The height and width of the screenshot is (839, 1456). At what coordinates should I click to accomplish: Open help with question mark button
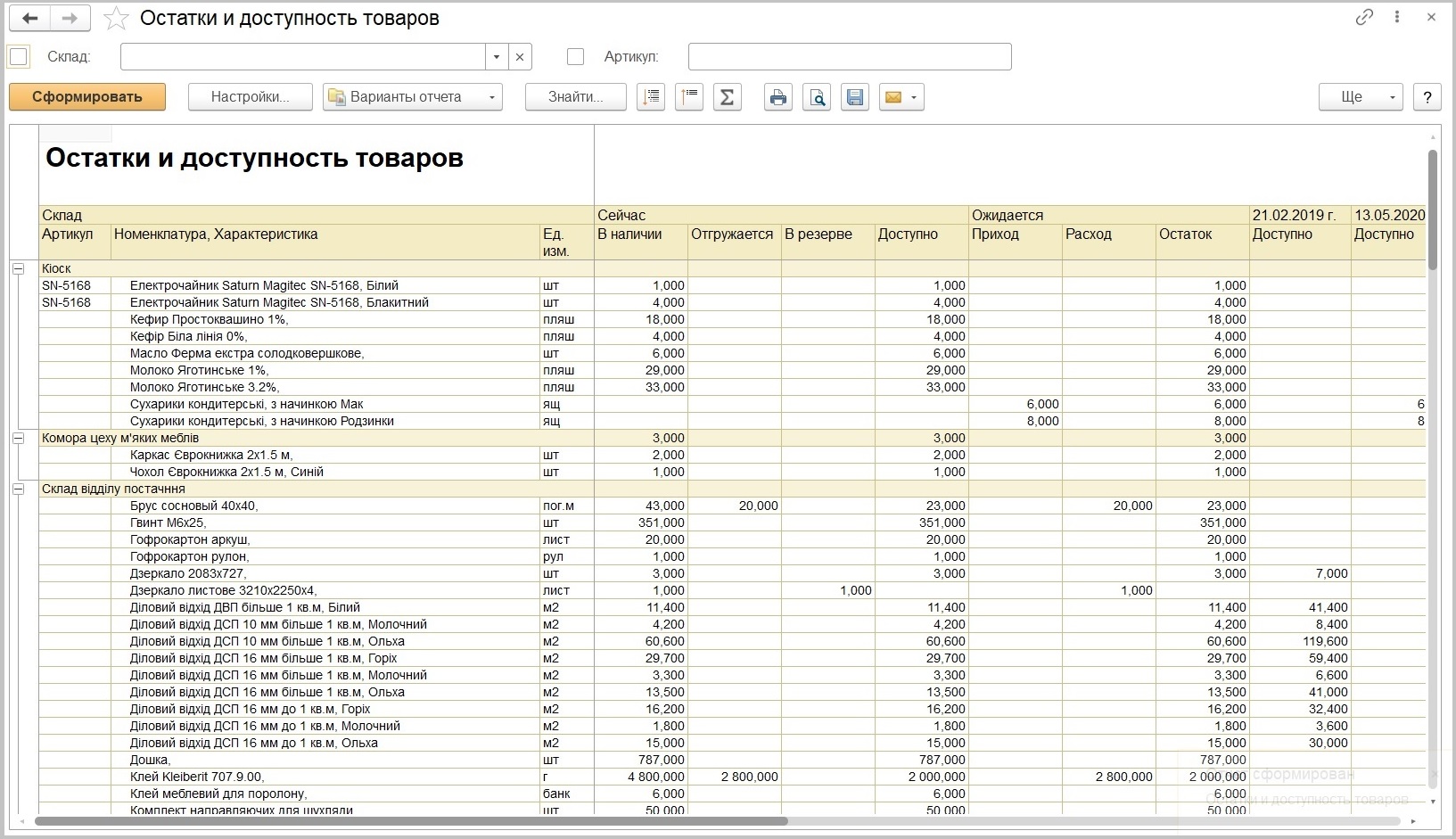[1427, 97]
